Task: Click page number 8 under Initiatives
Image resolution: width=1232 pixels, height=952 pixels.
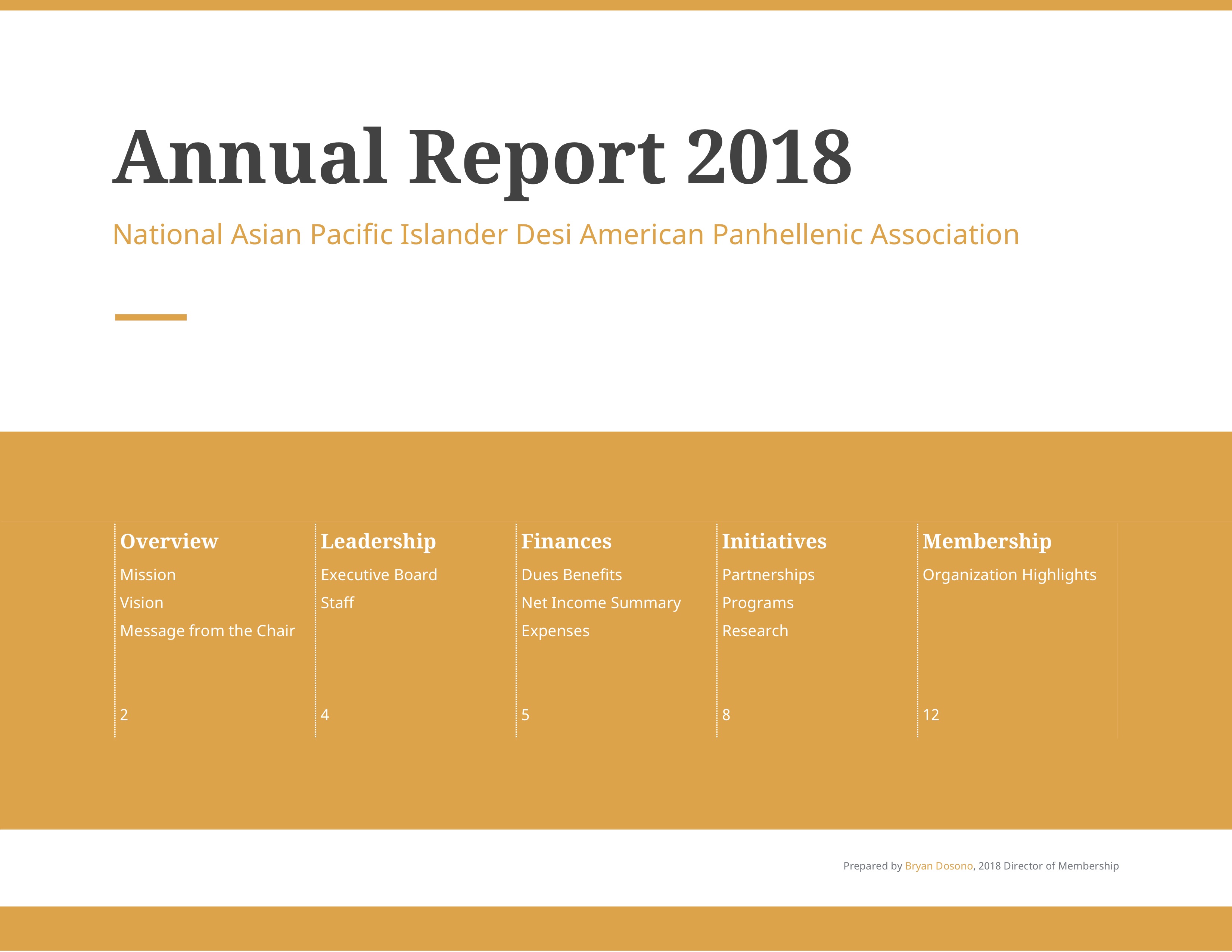Action: tap(726, 715)
